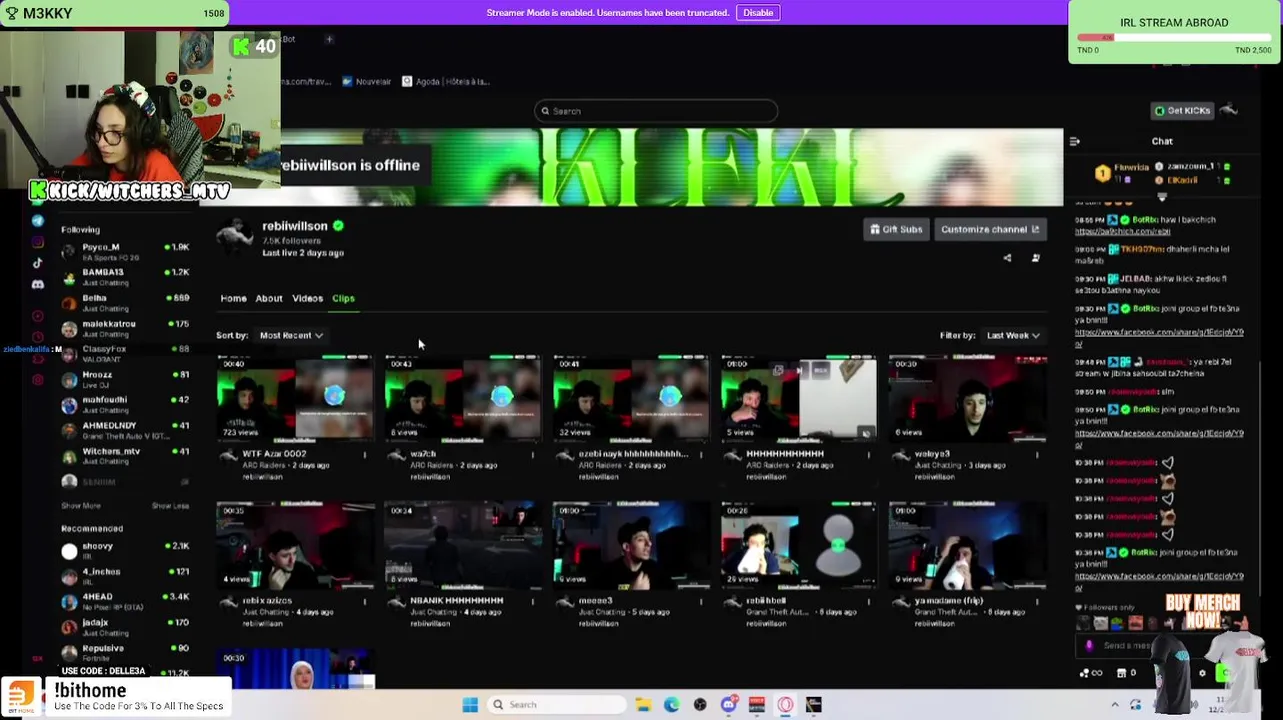Open the ba9chich.com link in chat
Viewport: 1283px width, 720px height.
pos(1122,231)
